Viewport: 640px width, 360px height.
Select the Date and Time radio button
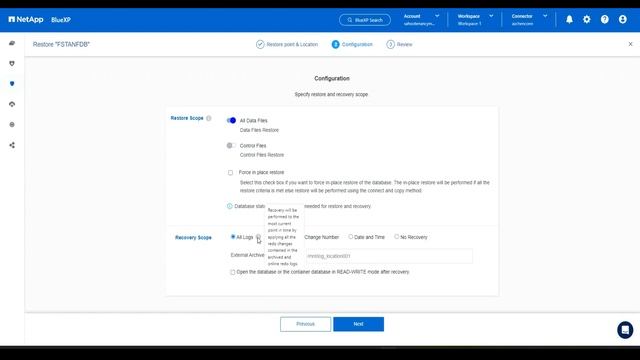(351, 237)
